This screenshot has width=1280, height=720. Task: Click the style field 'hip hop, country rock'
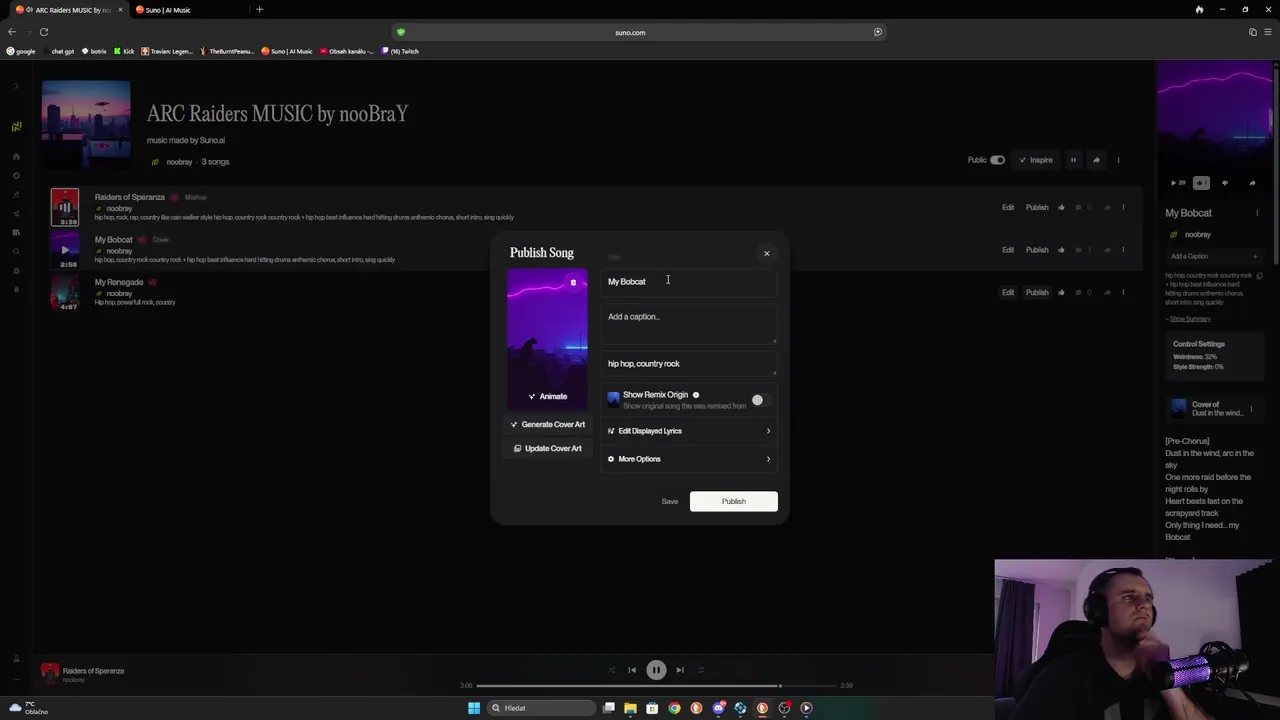pyautogui.click(x=690, y=364)
